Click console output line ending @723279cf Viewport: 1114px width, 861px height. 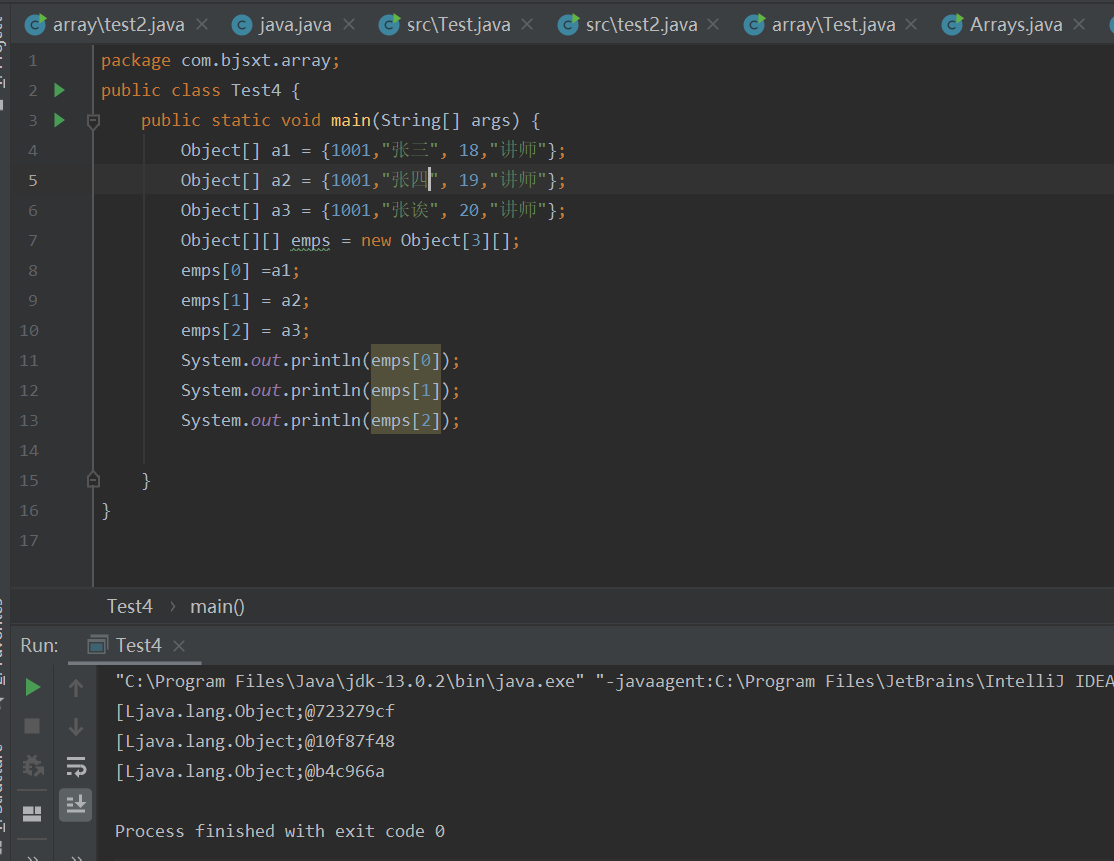(255, 711)
